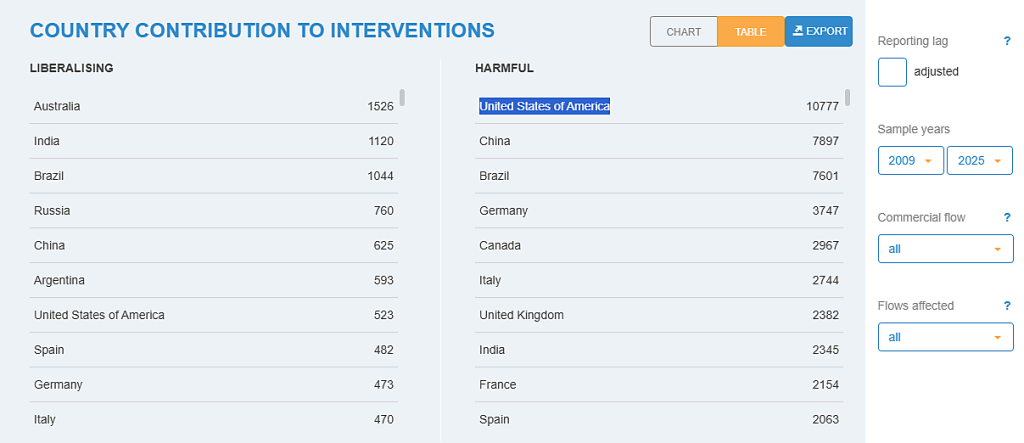Select the TABLE view tab
The image size is (1024, 443).
pyautogui.click(x=750, y=32)
